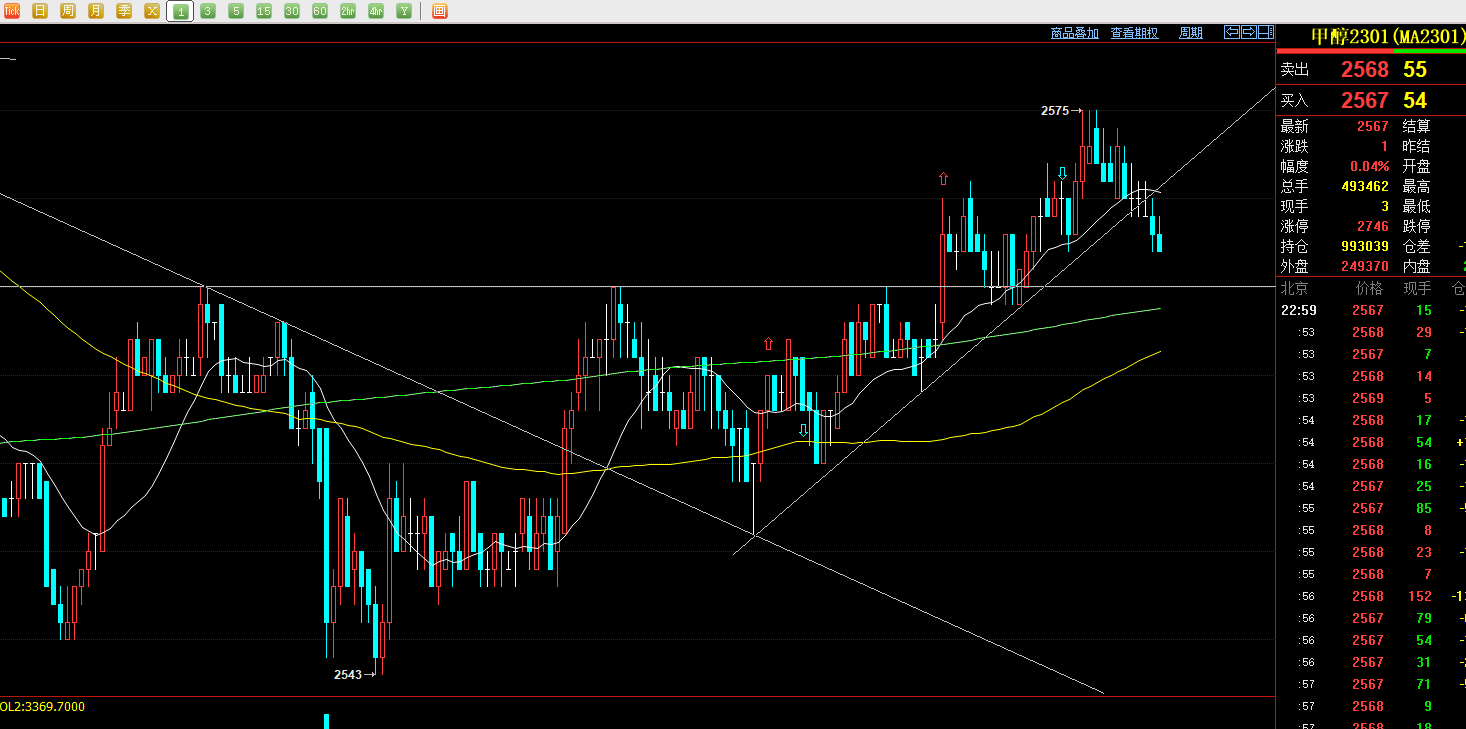The image size is (1466, 729).
Task: Select tick row with volume 85
Action: pos(1371,508)
